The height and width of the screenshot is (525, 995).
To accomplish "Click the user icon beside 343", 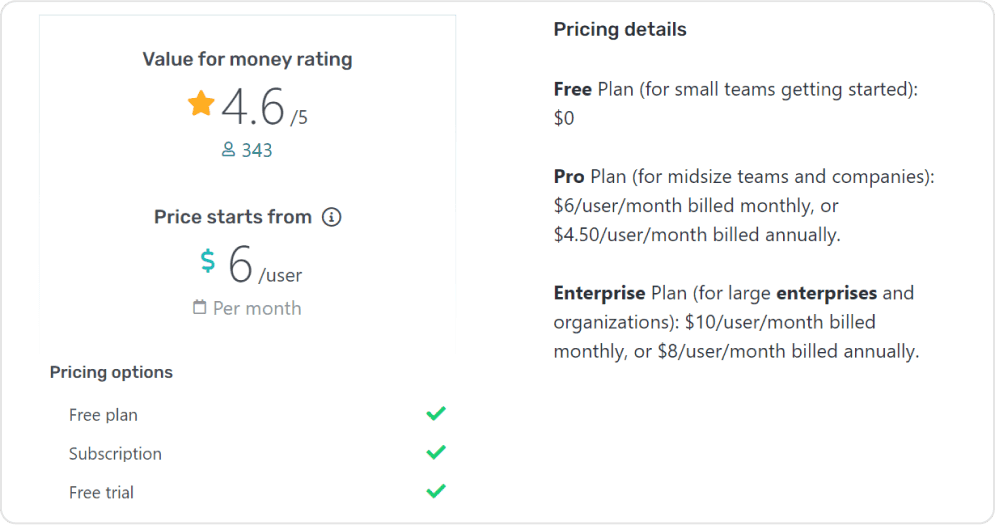I will coord(228,150).
